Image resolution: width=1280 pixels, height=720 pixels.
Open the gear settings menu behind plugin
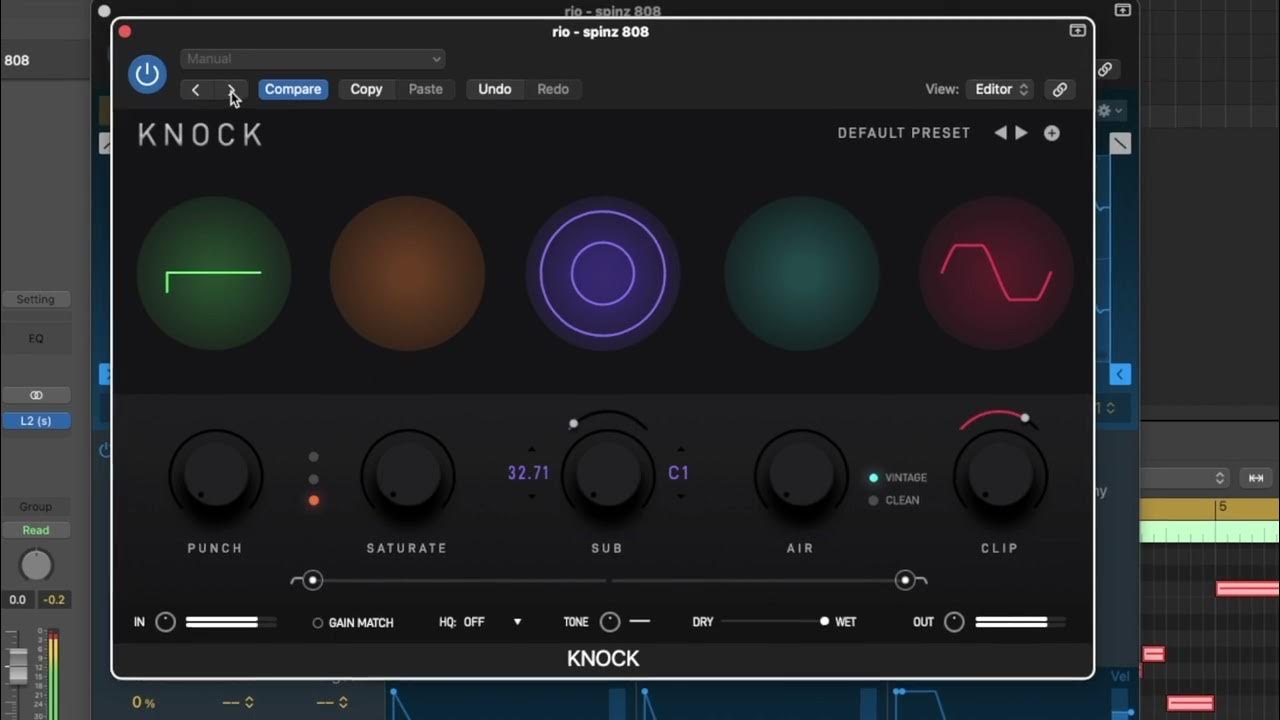point(1110,111)
